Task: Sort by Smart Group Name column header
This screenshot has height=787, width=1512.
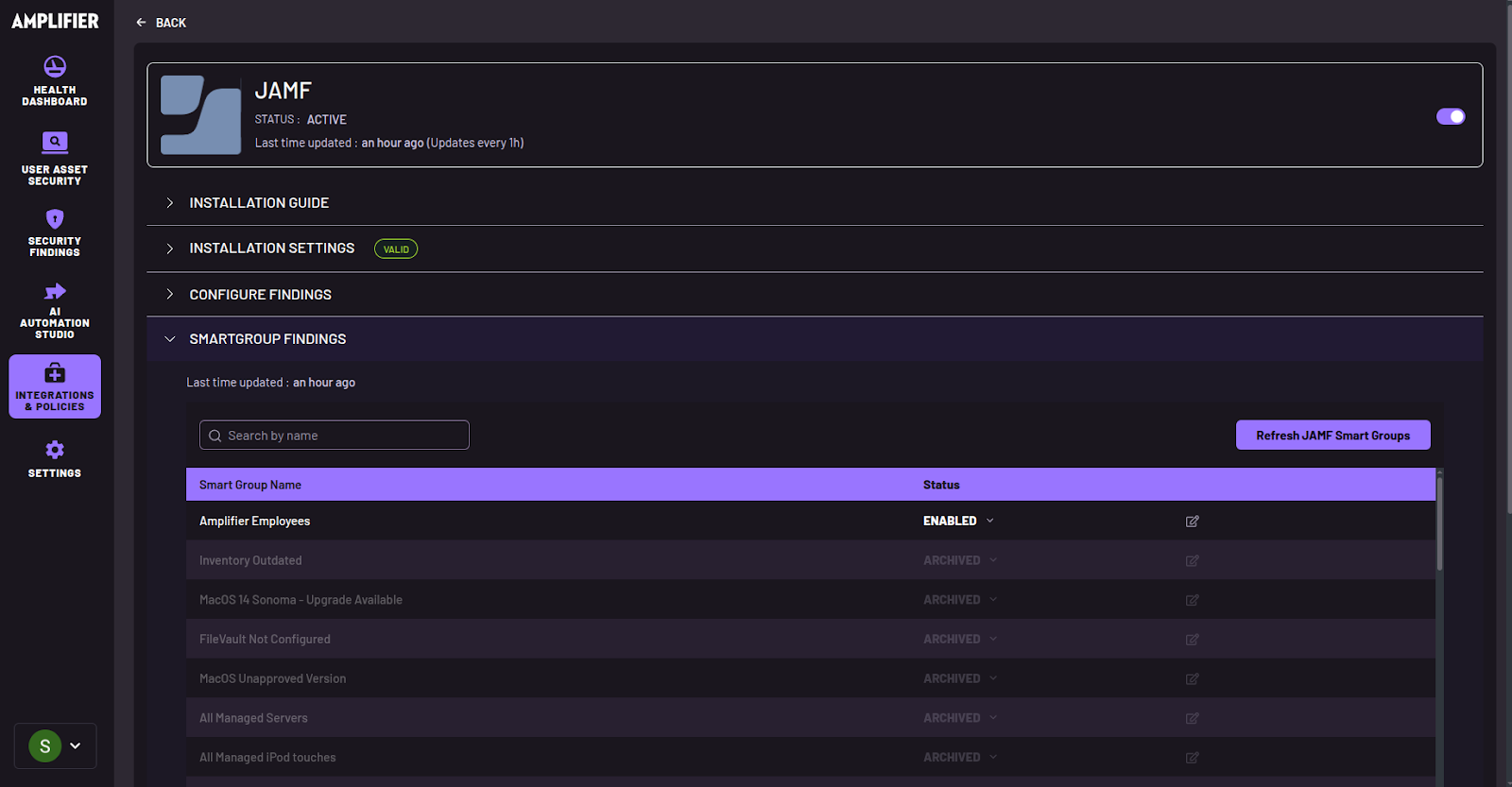Action: [250, 485]
